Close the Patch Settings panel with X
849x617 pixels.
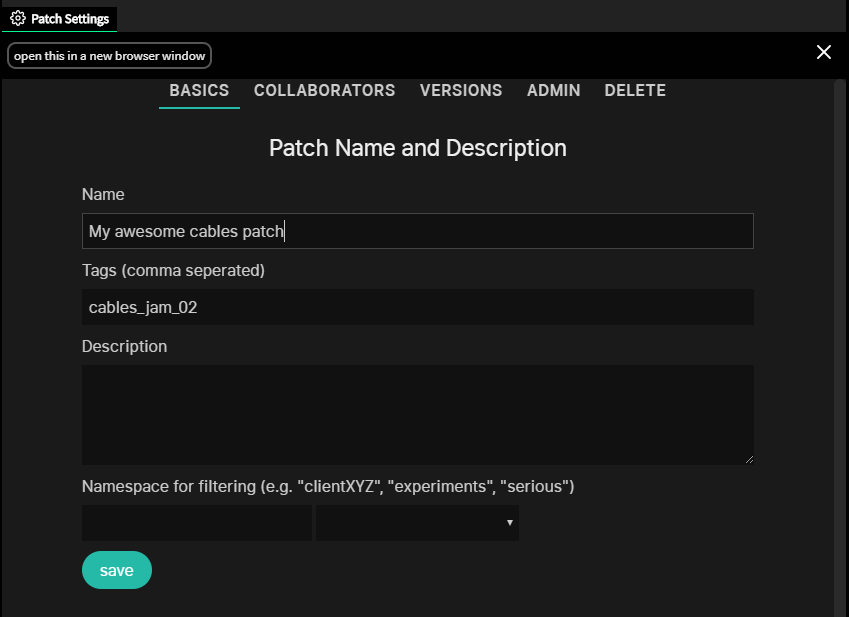coord(824,52)
